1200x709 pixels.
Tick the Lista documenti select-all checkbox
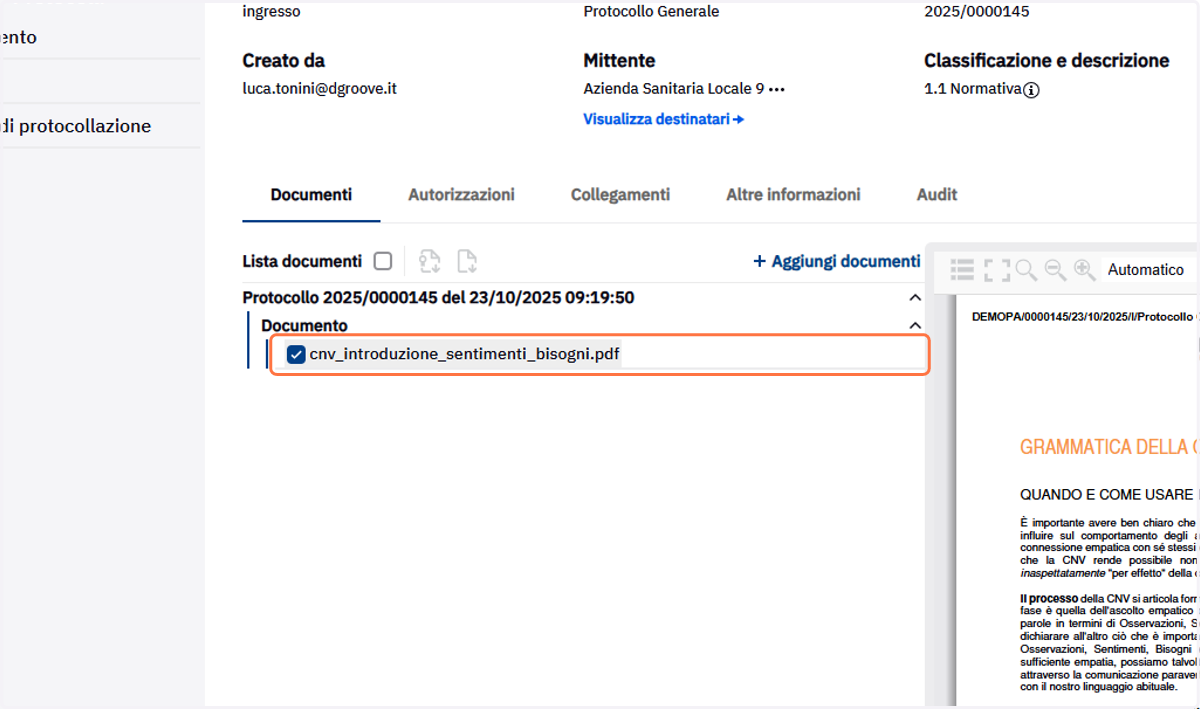(383, 261)
